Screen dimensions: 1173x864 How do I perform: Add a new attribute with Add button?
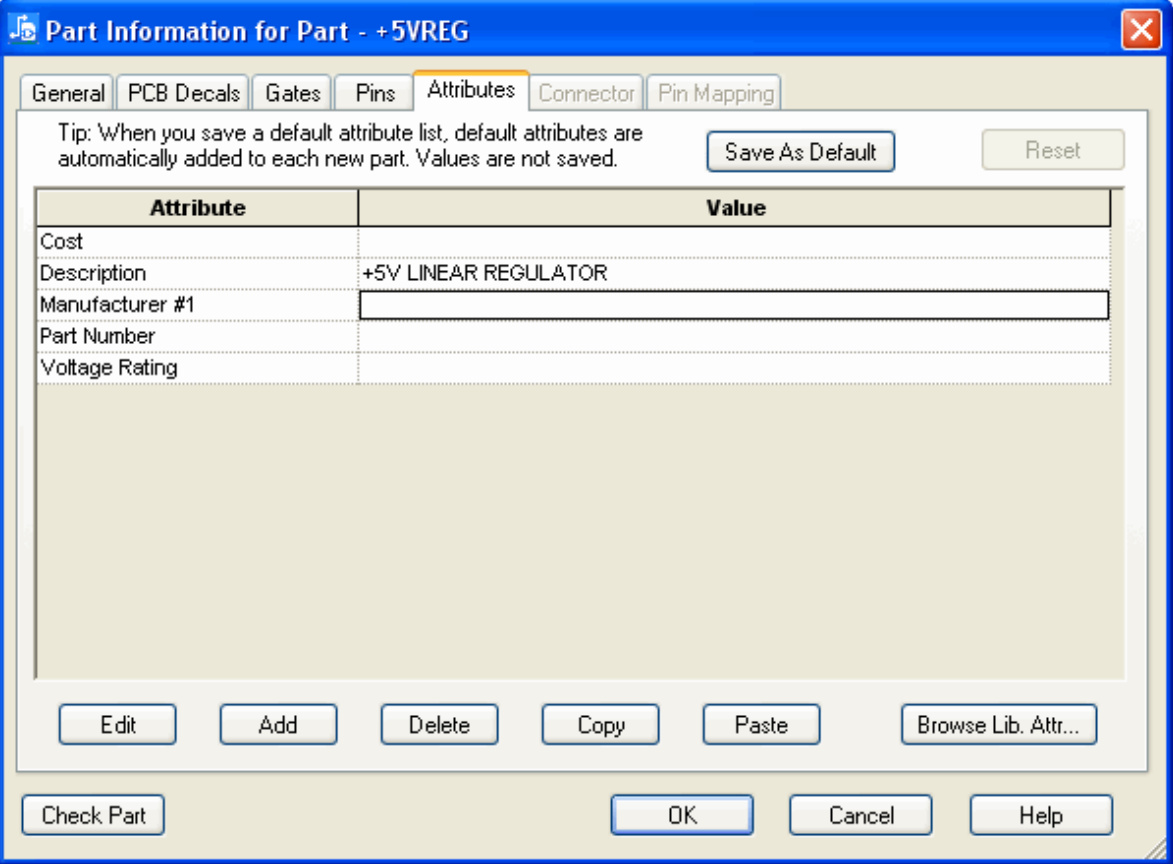tap(278, 725)
